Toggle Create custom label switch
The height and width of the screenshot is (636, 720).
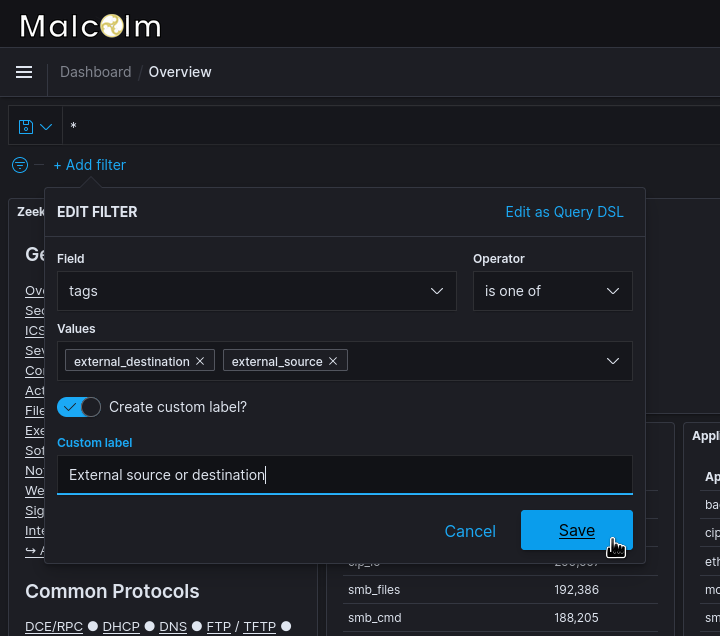click(x=79, y=407)
